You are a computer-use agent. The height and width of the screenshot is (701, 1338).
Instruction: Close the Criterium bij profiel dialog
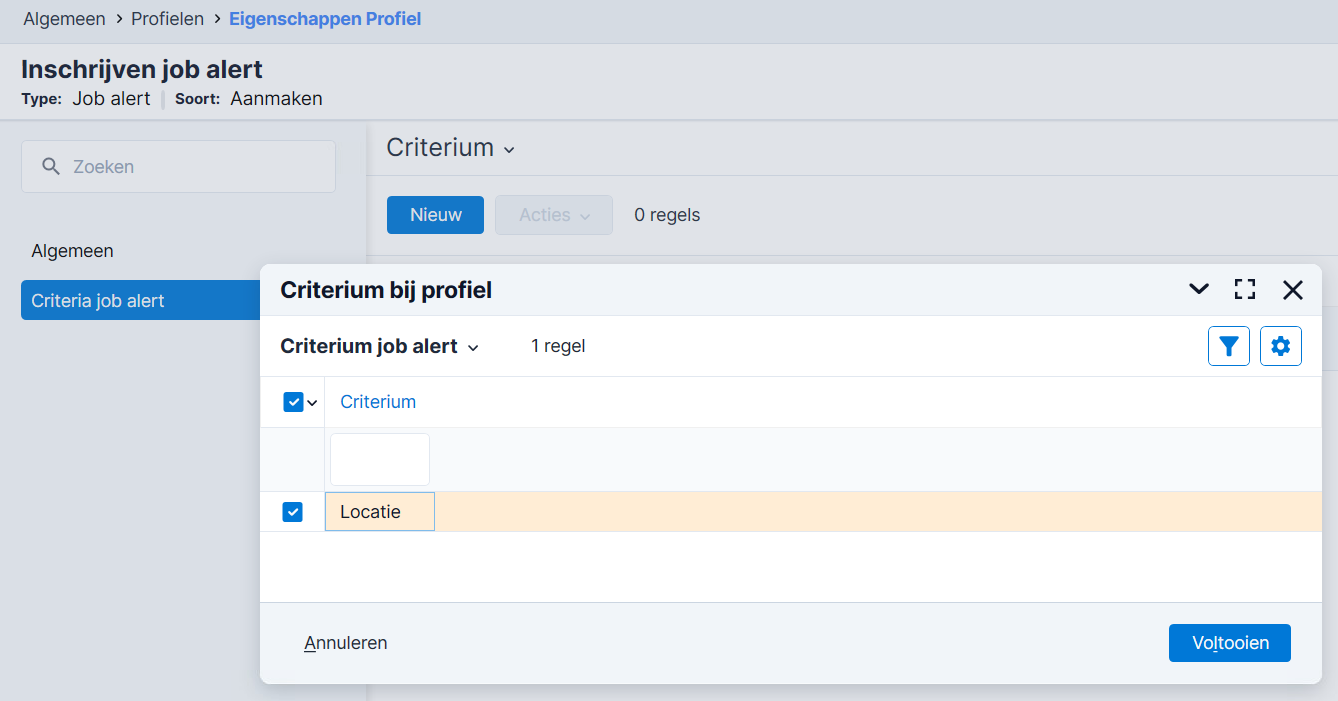click(1293, 290)
